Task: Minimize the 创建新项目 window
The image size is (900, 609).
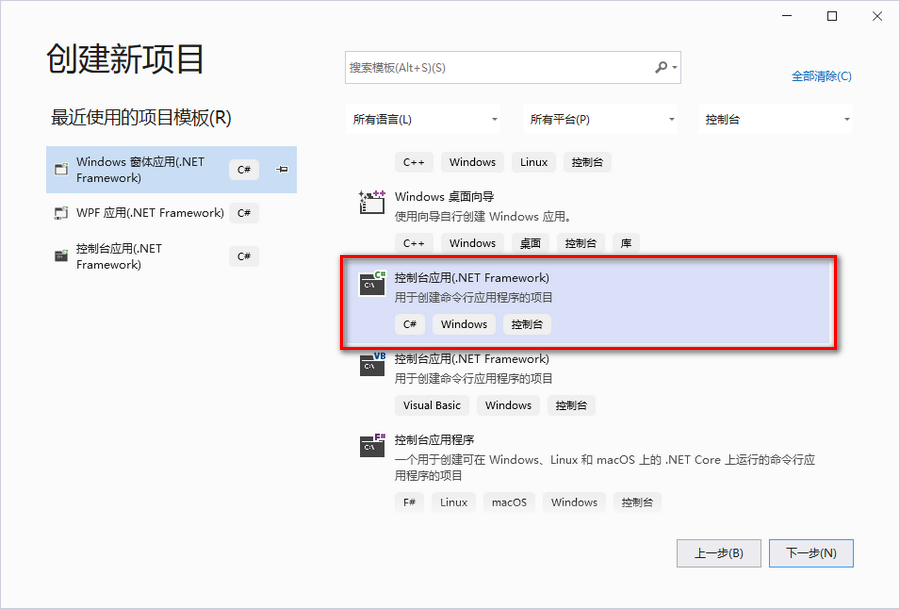Action: pyautogui.click(x=787, y=16)
